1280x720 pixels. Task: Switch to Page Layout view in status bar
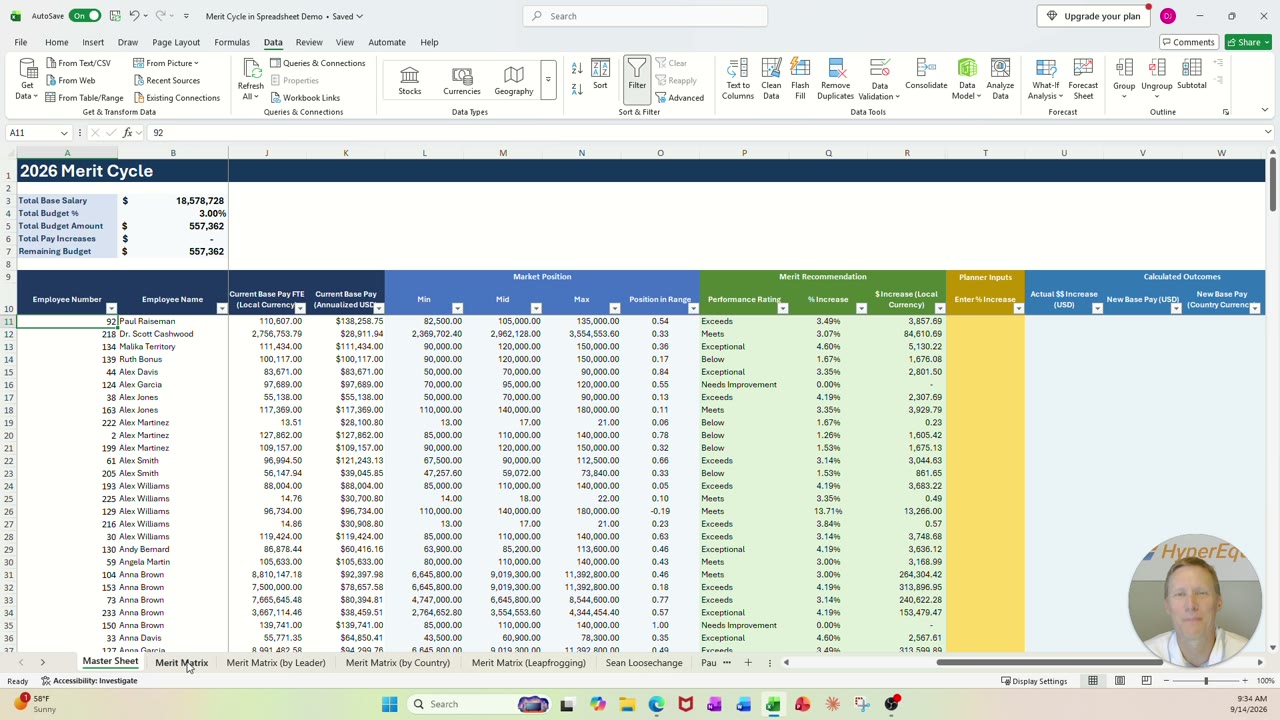[1120, 681]
